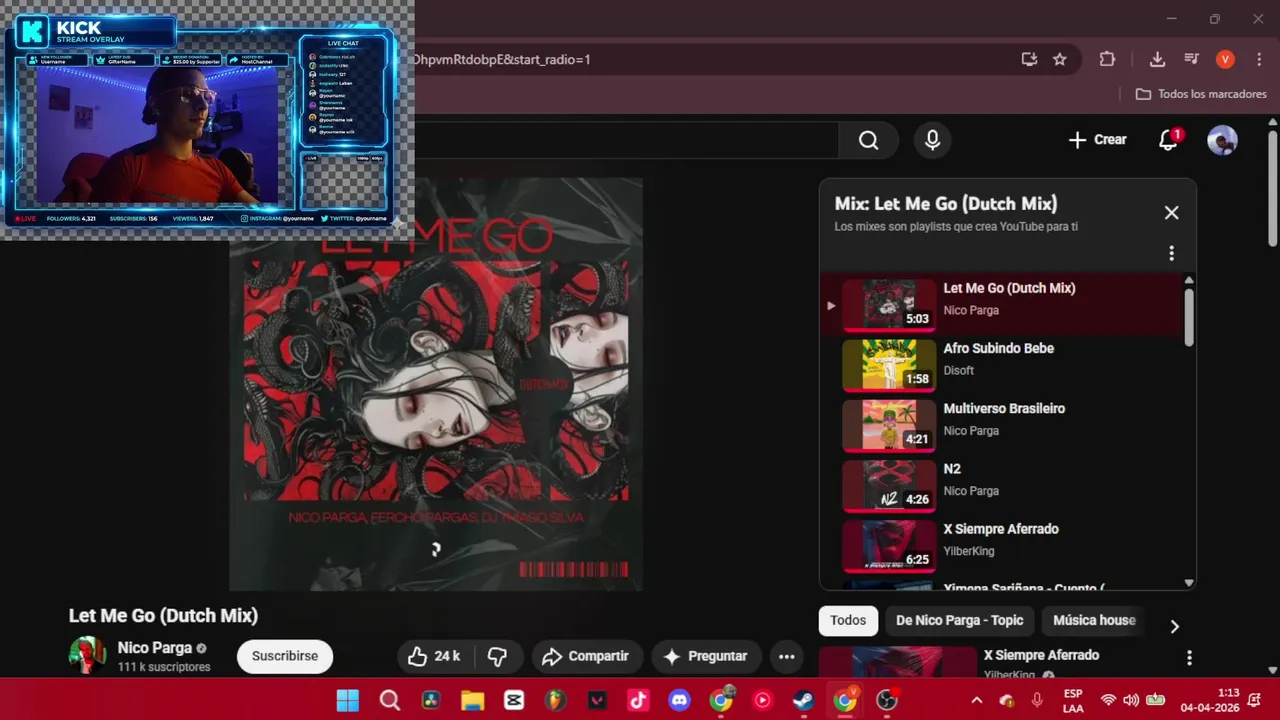Screen dimensions: 1280x720
Task: Click the Preguntar button
Action: 706,656
